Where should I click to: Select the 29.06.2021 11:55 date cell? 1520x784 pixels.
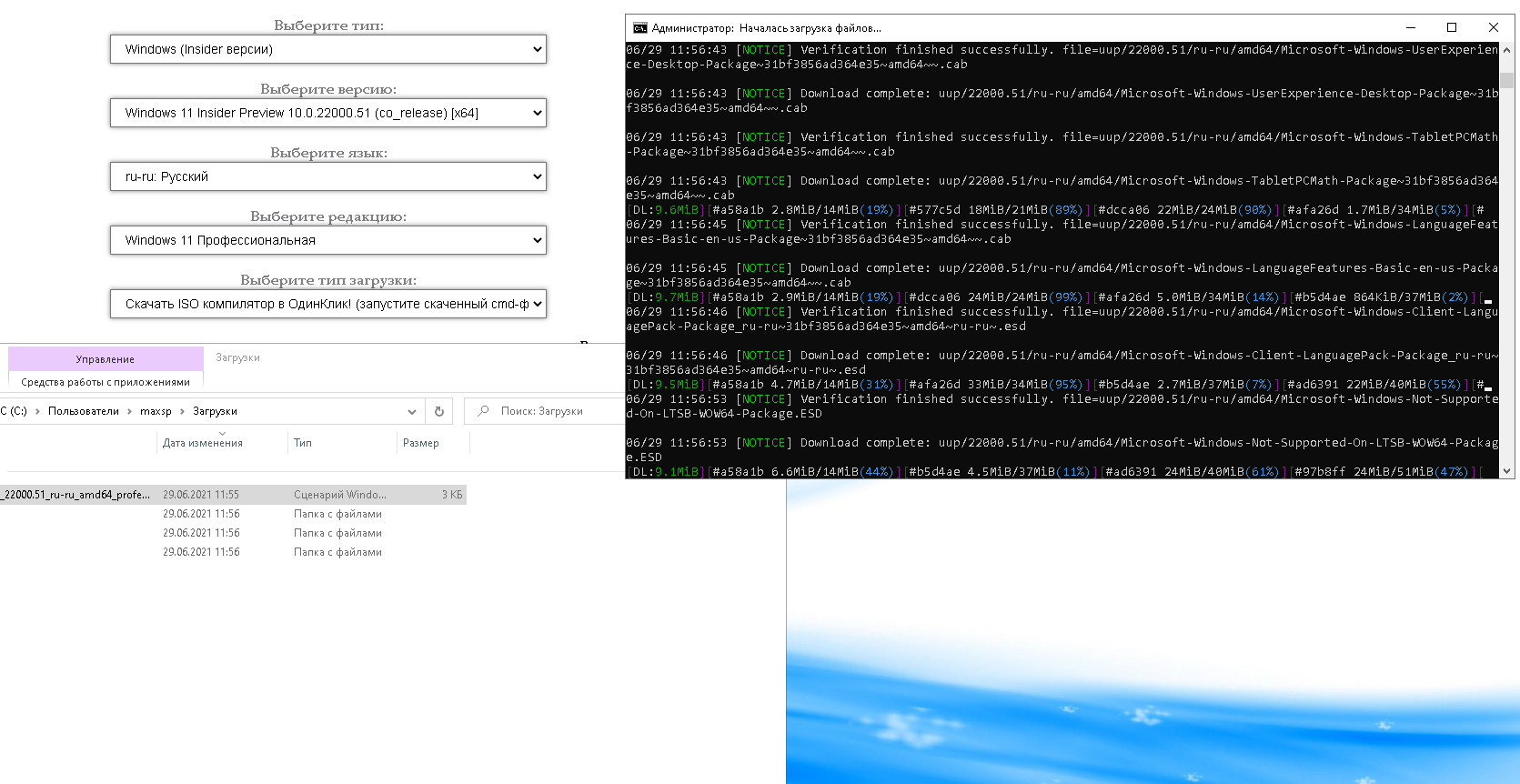pyautogui.click(x=201, y=495)
